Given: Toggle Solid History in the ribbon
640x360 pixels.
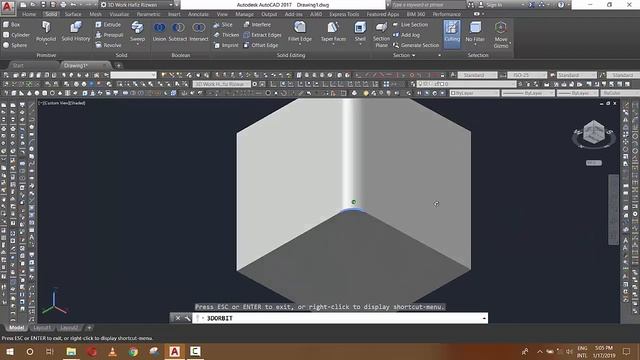Looking at the screenshot, I should [76, 32].
